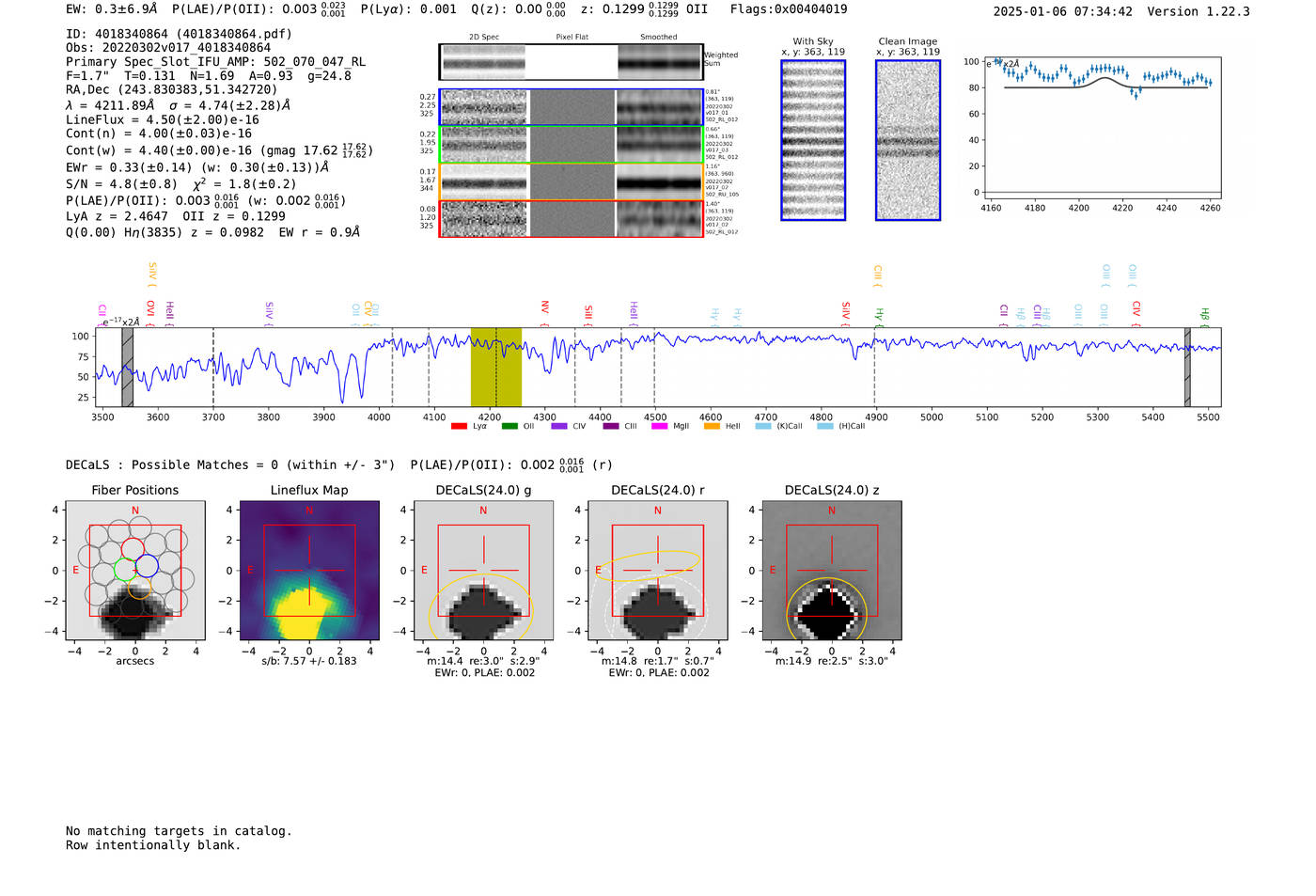Click the orange fiber circle in Fiber Positions
The height and width of the screenshot is (896, 1316).
point(139,589)
